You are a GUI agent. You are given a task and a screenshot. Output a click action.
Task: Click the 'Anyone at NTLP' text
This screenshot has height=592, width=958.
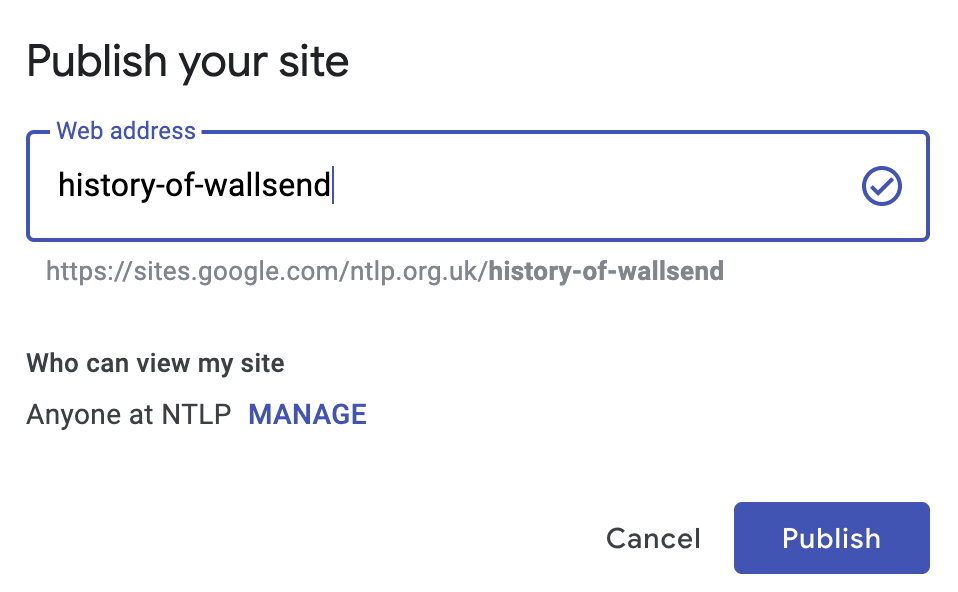coord(129,415)
